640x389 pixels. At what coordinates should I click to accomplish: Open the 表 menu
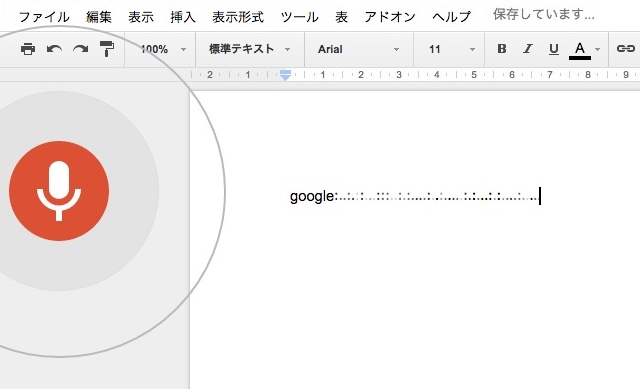click(x=342, y=17)
